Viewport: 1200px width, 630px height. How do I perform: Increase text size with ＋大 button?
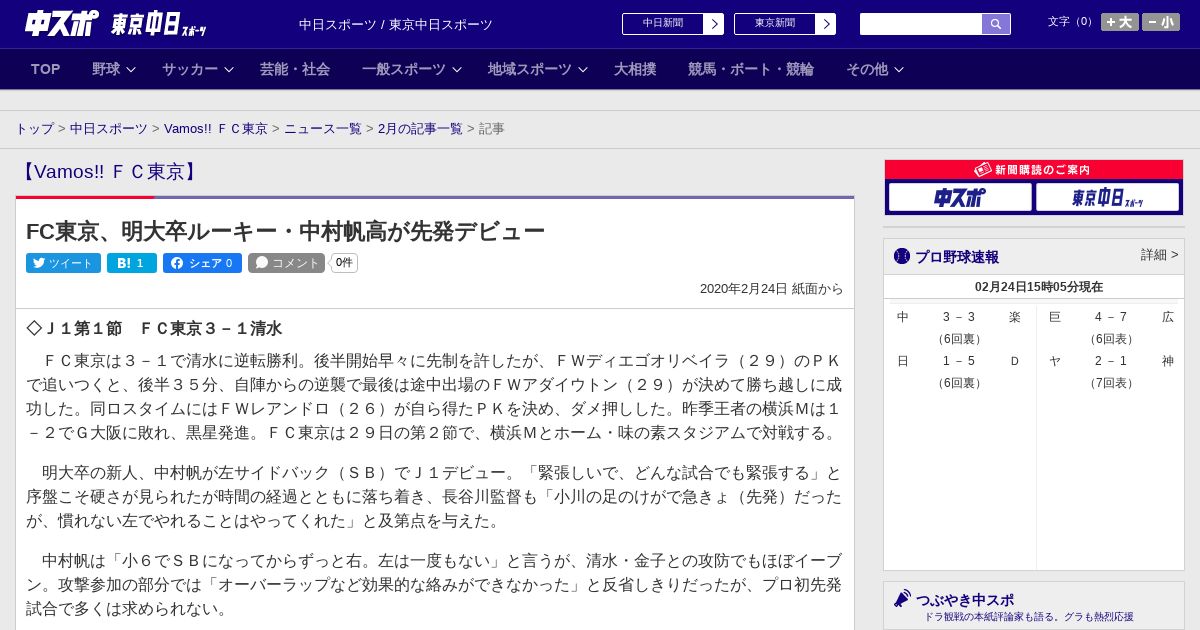pos(1119,22)
